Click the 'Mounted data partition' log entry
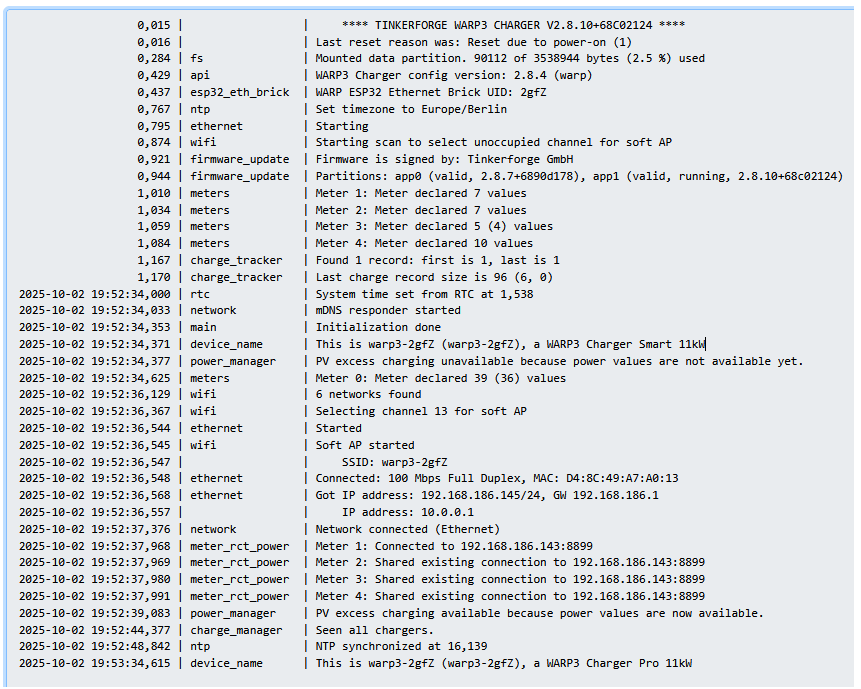Image resolution: width=861 pixels, height=689 pixels. [510, 59]
